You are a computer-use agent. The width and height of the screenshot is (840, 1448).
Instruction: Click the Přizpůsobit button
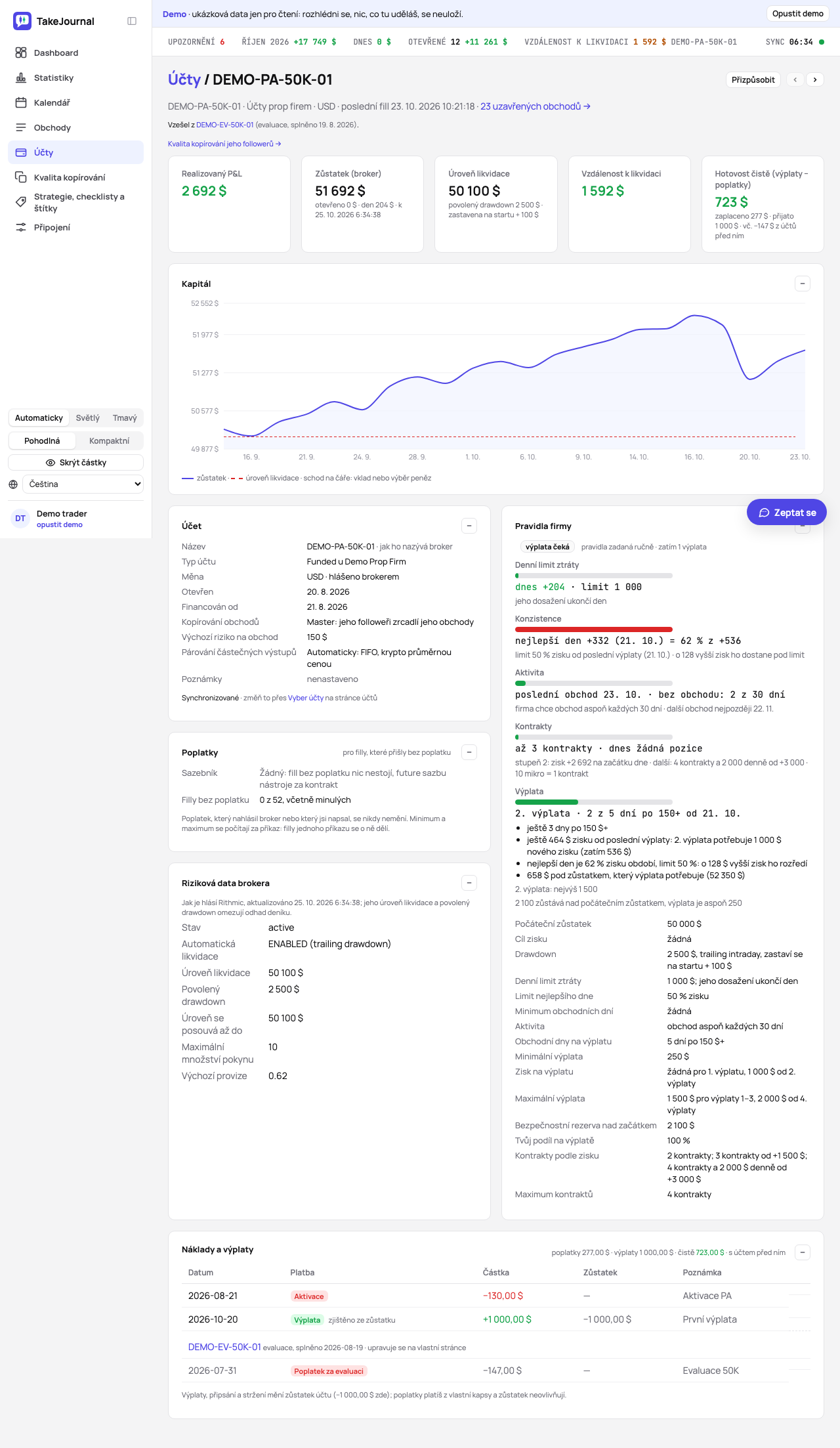pos(753,79)
